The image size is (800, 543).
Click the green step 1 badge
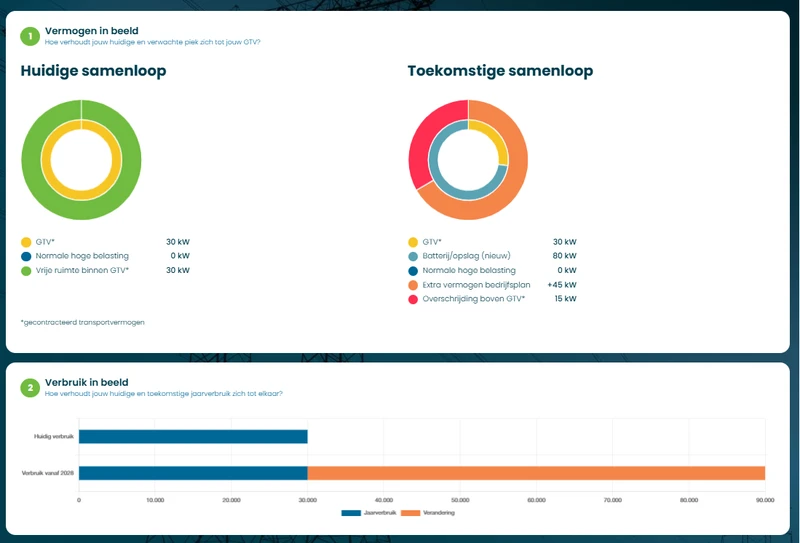point(30,36)
